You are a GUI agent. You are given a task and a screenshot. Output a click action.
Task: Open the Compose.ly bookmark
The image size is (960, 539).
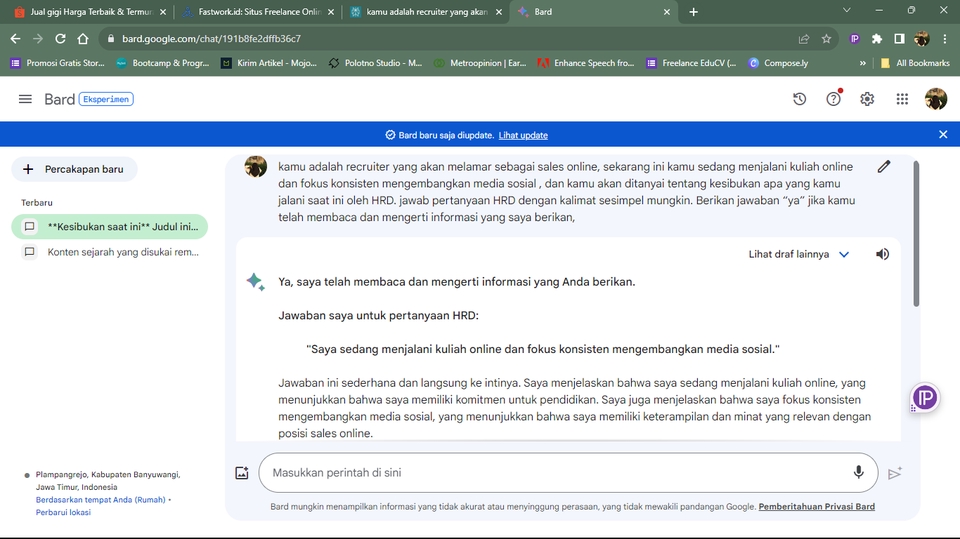click(779, 63)
